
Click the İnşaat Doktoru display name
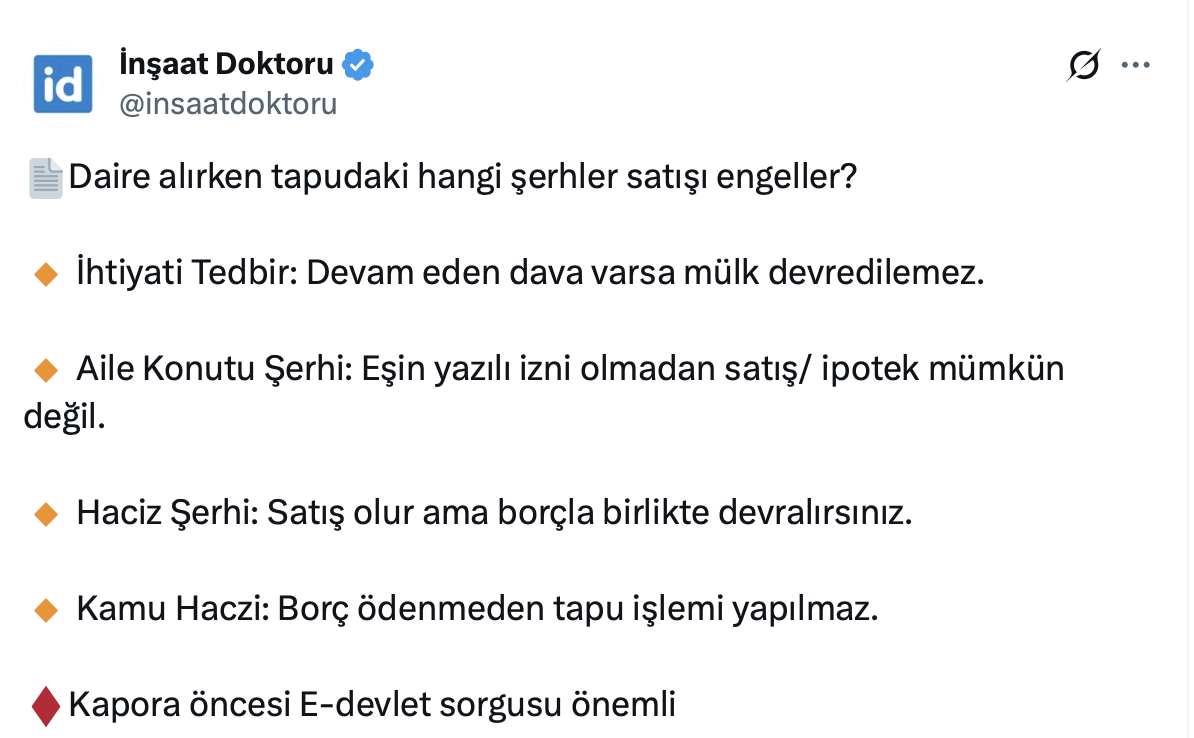[x=226, y=64]
